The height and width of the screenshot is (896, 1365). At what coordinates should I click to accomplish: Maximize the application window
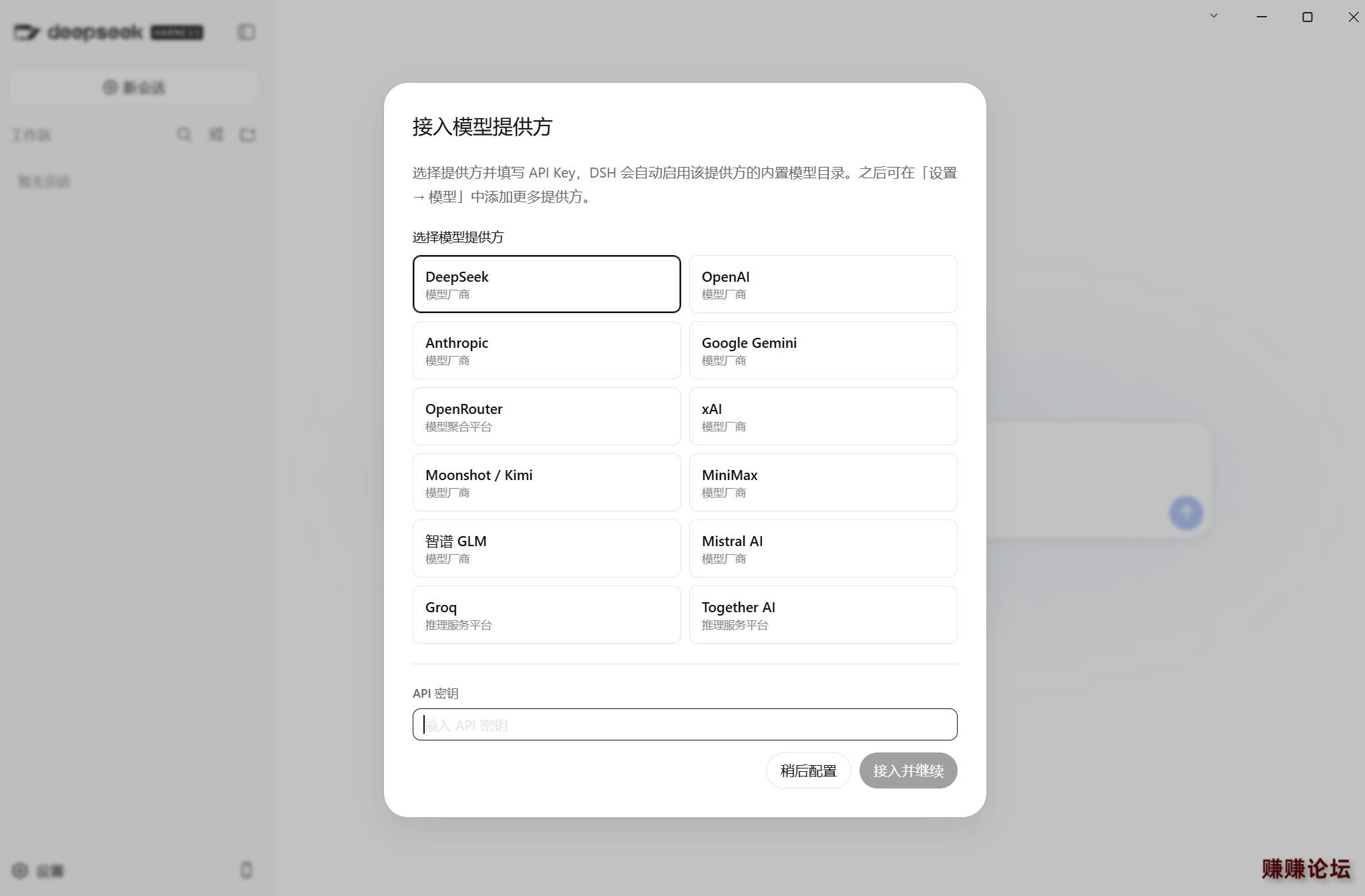(x=1308, y=17)
